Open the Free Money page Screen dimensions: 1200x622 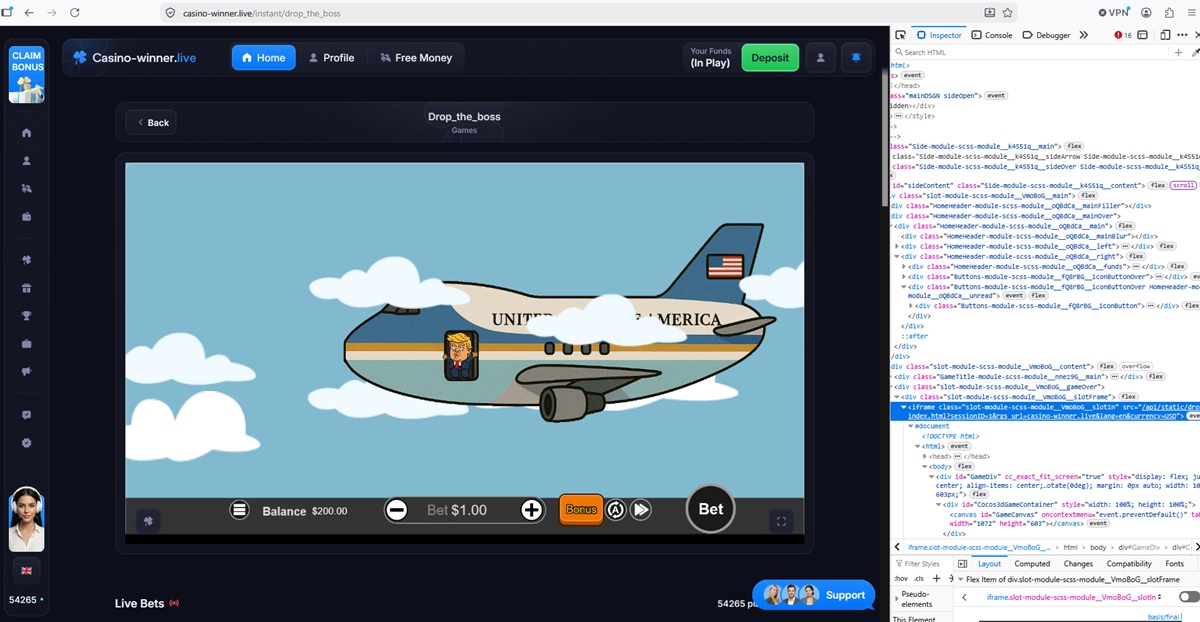416,58
